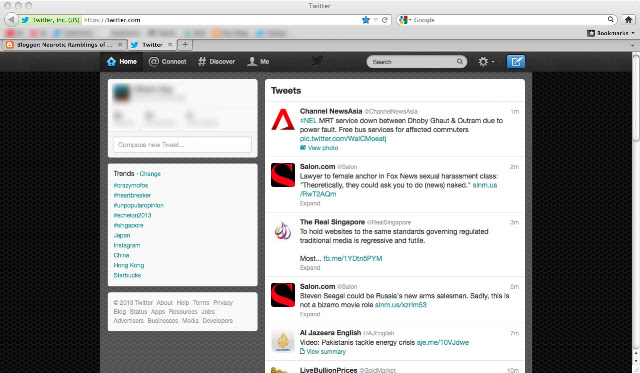Viewport: 640px width, 373px height.
Task: Open the Connect tab with @ icon
Action: coord(167,62)
